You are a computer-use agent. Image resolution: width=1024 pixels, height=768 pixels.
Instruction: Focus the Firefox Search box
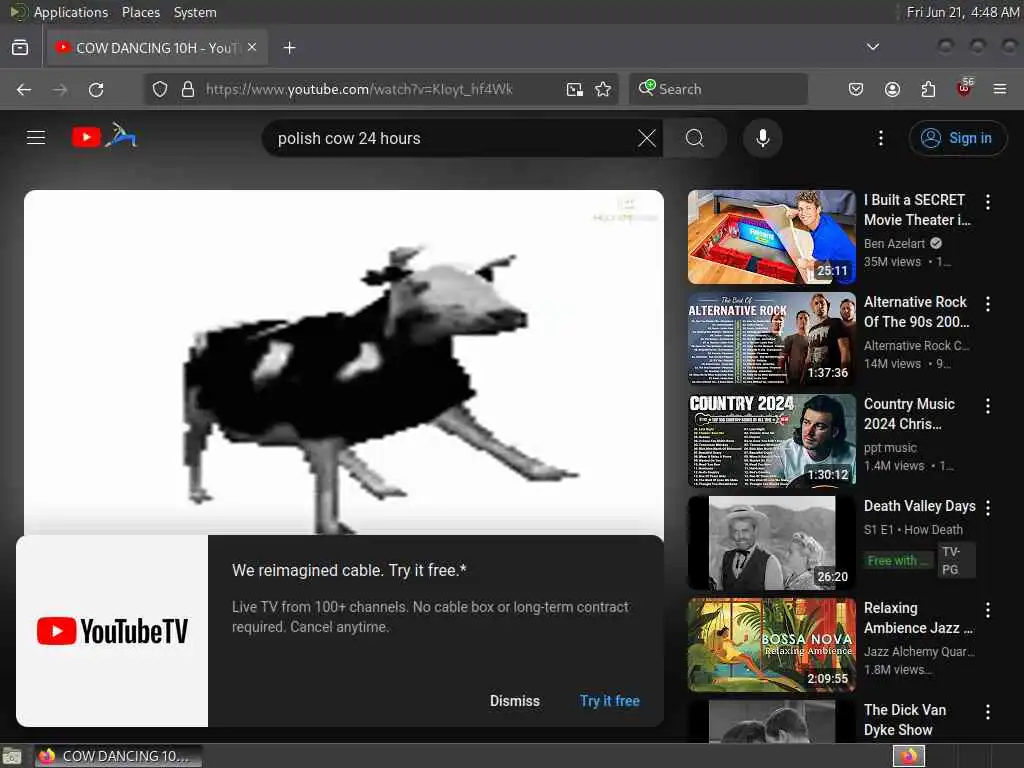[718, 89]
